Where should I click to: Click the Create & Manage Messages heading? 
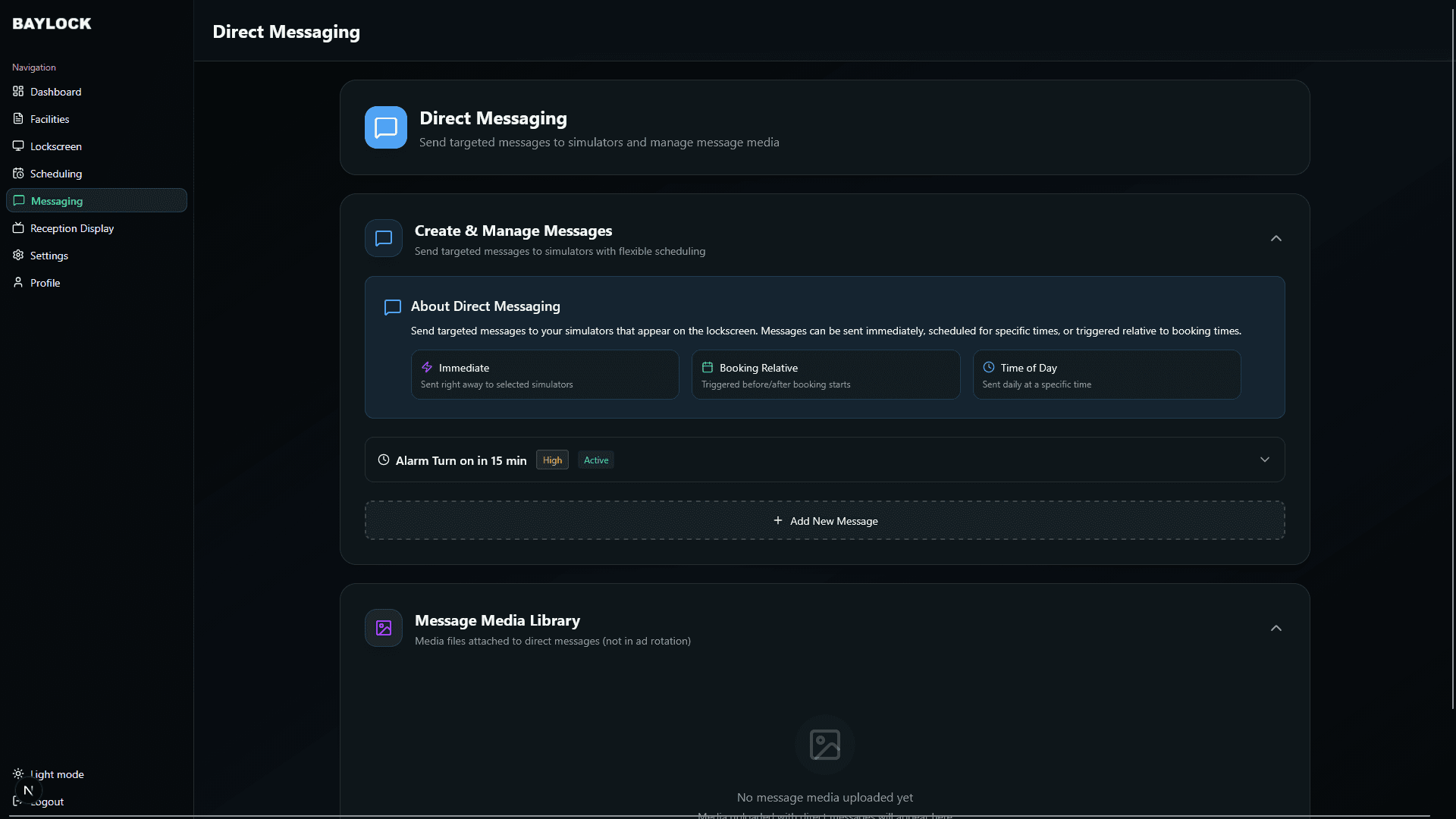tap(513, 231)
